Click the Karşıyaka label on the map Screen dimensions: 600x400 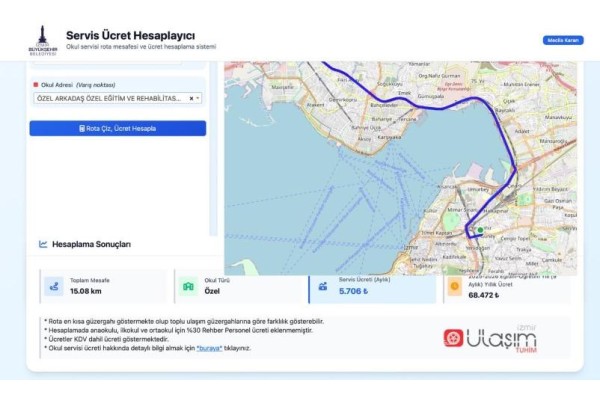click(389, 137)
